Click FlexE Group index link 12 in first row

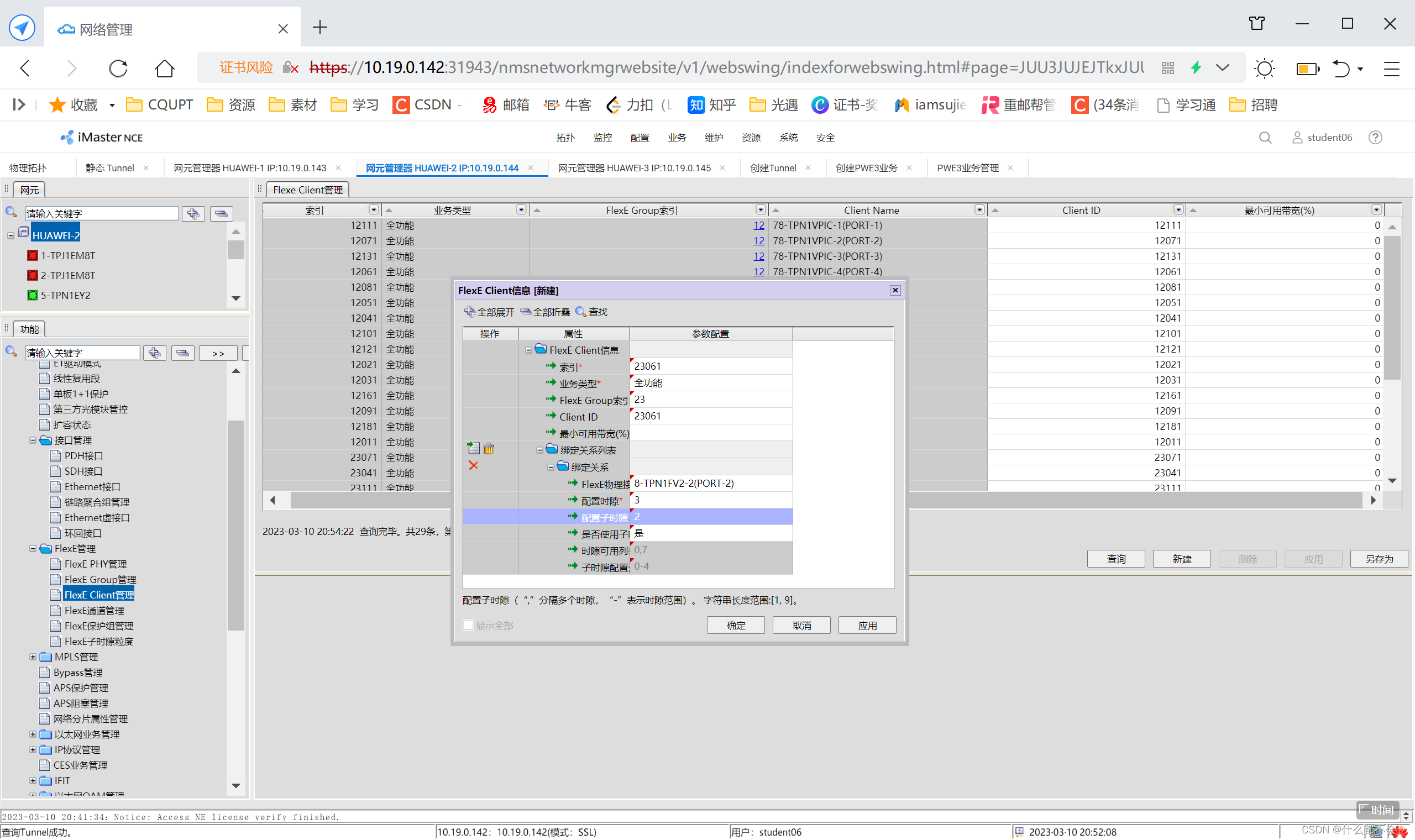(758, 225)
